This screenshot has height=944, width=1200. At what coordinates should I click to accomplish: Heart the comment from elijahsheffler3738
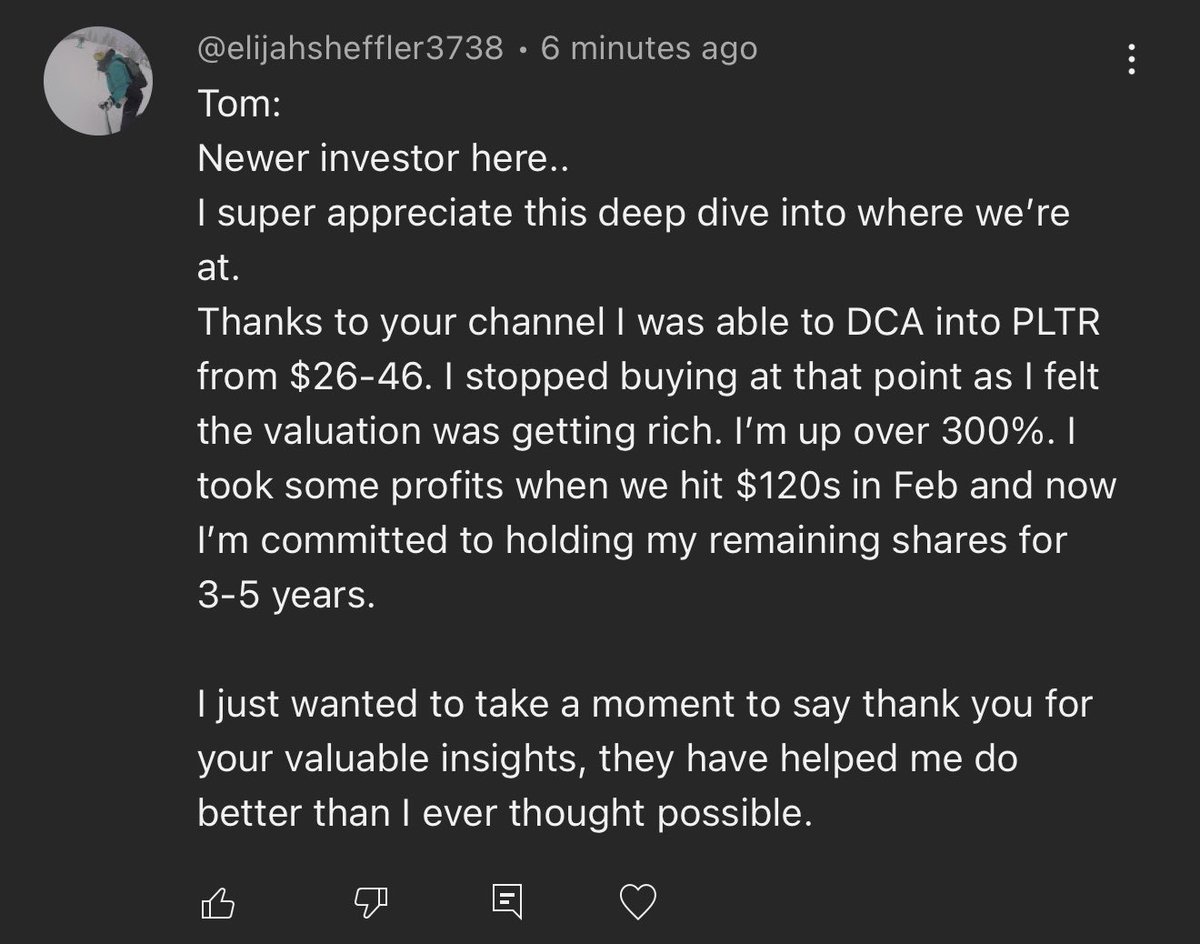tap(638, 903)
